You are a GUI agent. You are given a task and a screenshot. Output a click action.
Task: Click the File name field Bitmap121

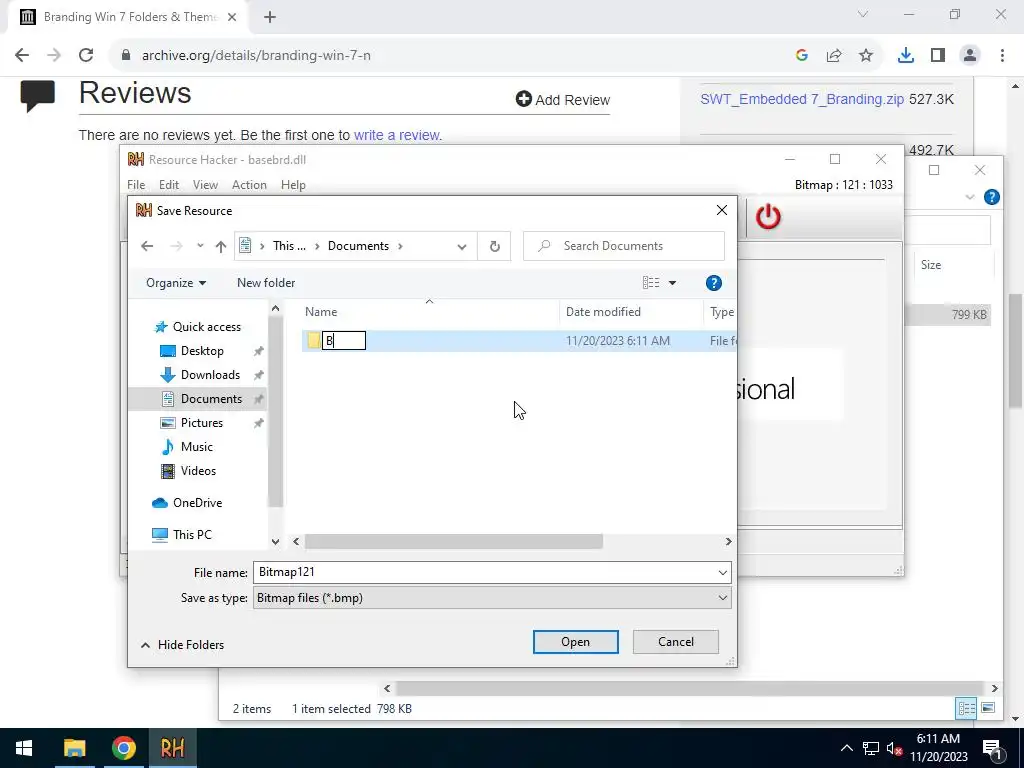point(485,572)
